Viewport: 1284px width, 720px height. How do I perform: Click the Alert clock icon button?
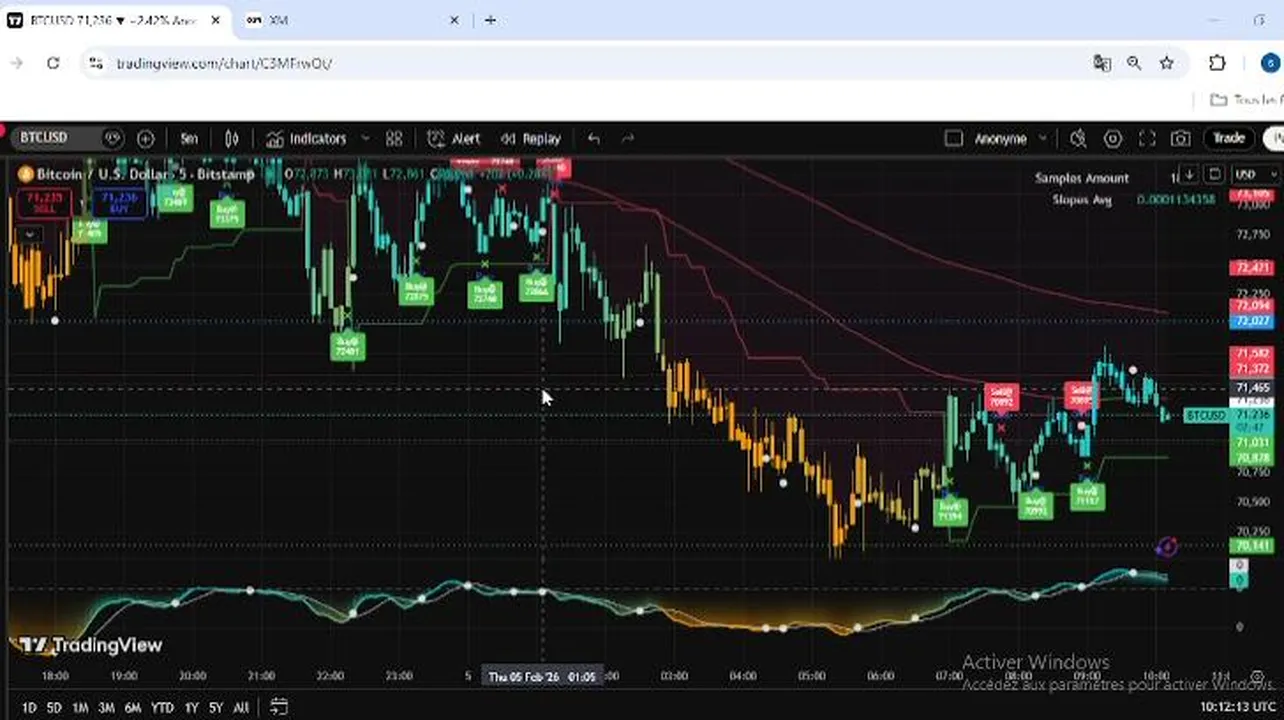click(454, 138)
